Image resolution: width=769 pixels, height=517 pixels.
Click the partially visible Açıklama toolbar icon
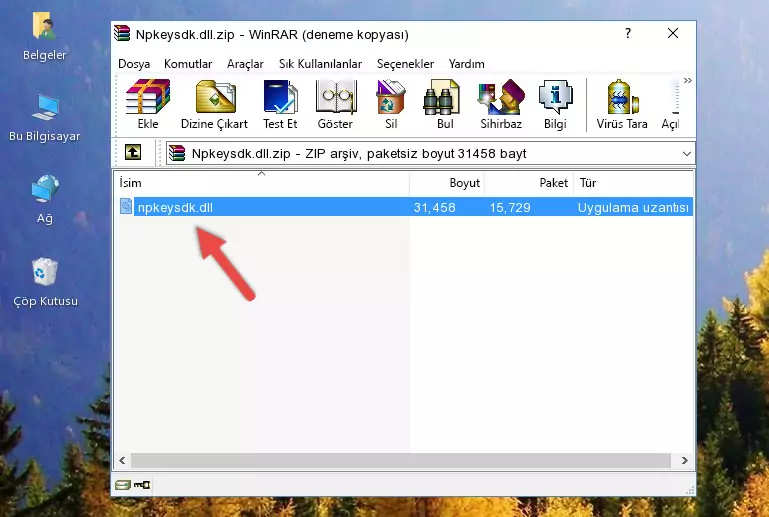click(x=670, y=104)
